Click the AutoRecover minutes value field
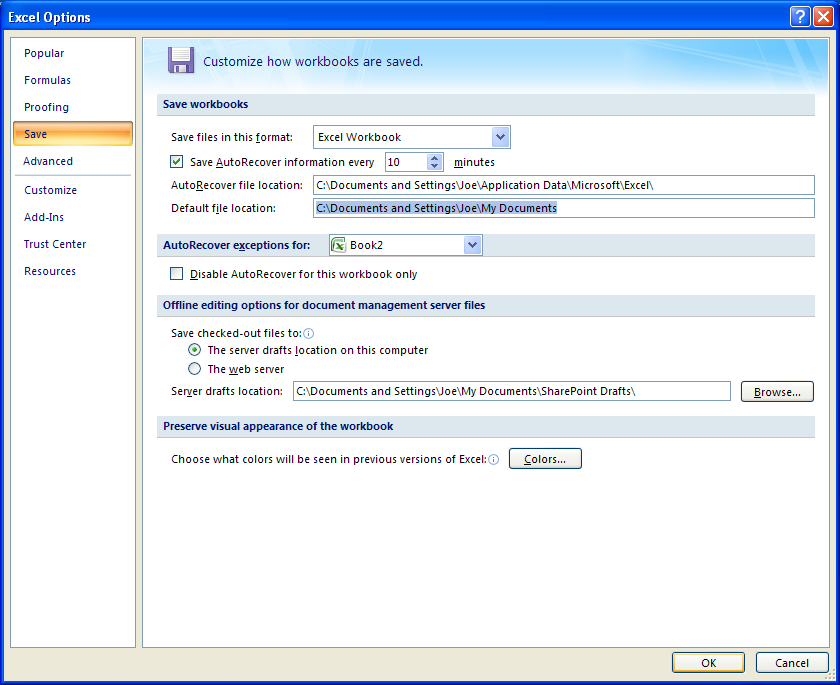 coord(406,162)
